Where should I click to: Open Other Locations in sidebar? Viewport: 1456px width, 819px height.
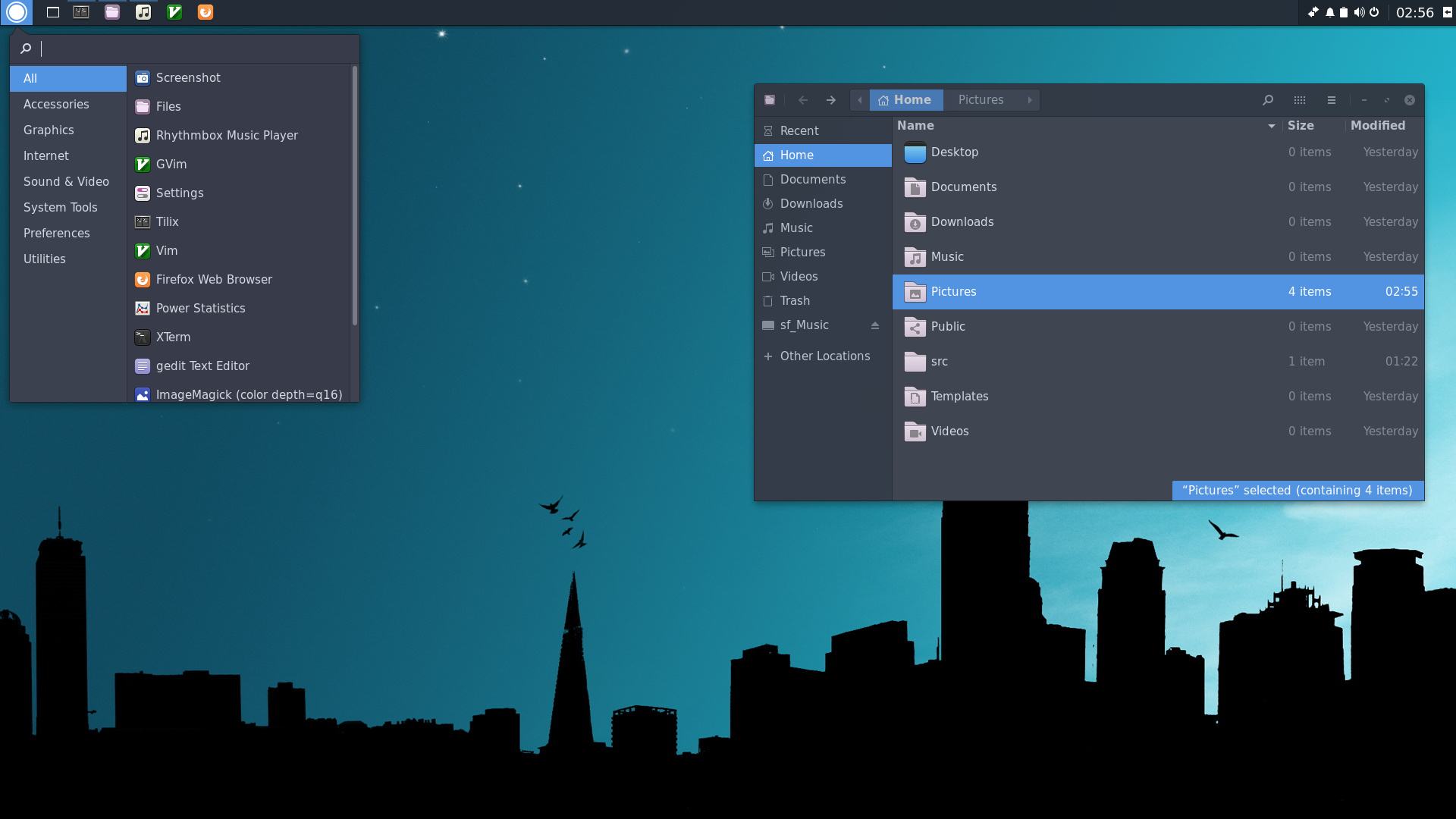click(x=824, y=356)
